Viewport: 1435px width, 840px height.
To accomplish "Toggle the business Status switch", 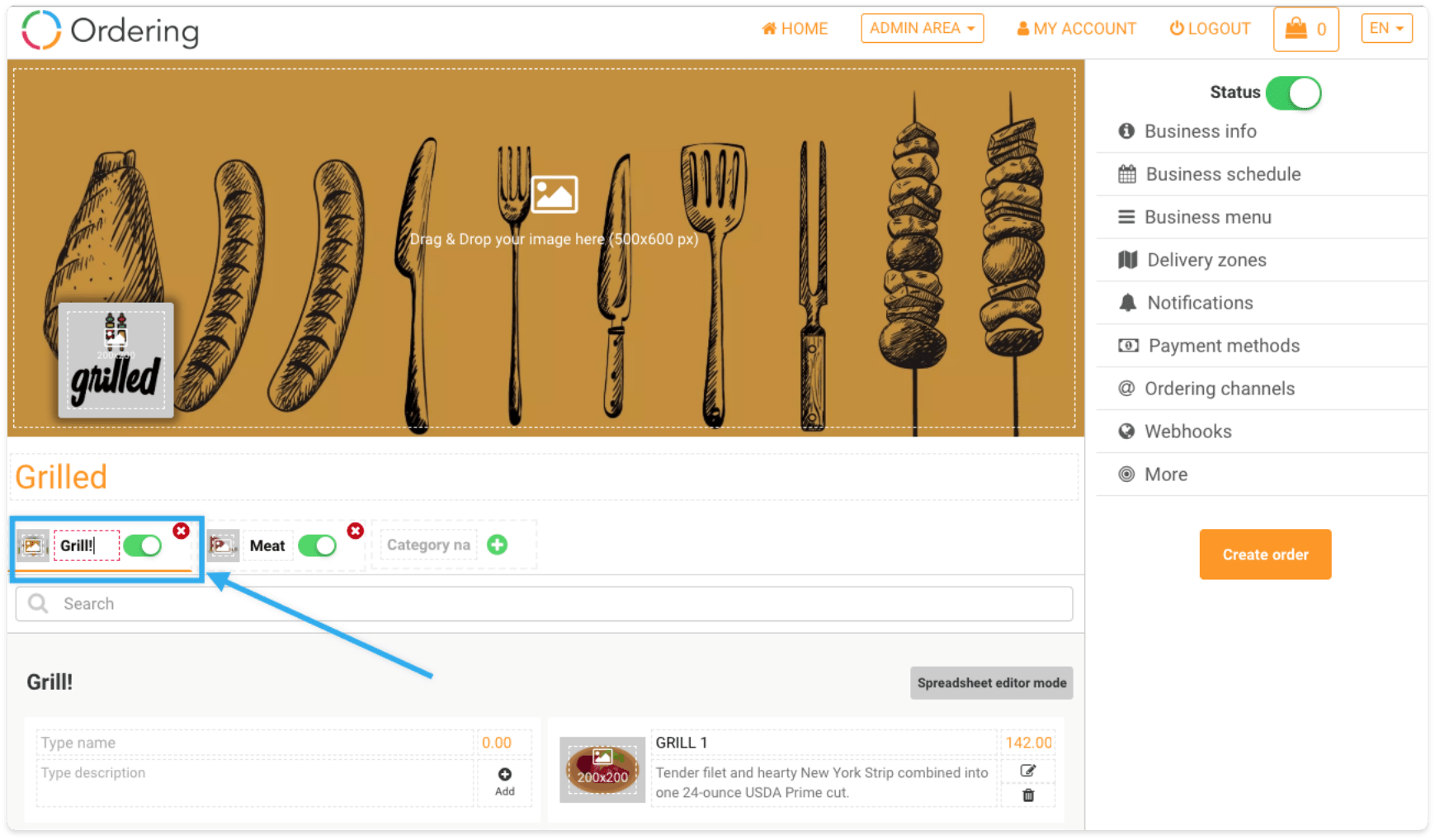I will click(1293, 93).
